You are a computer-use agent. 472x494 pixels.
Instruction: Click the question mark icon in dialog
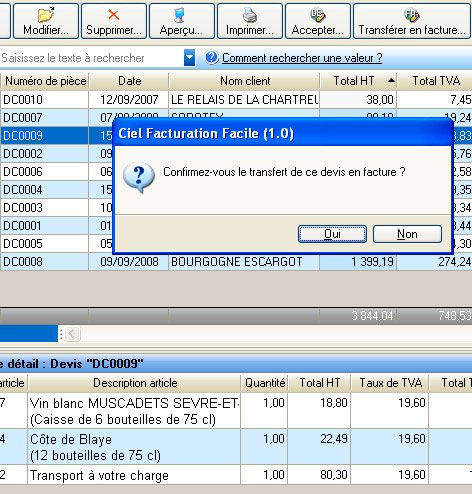[139, 177]
